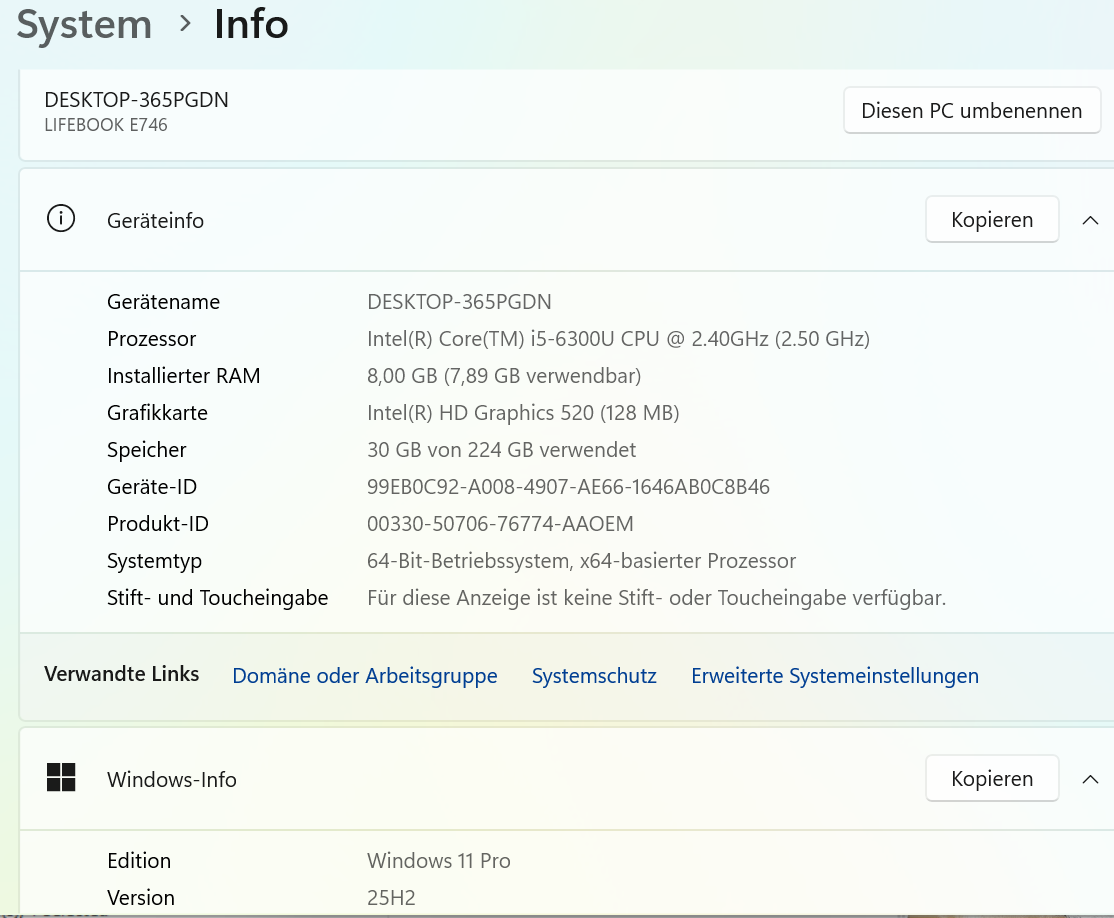Rename this PC via Diesen PC umbenennen
Image resolution: width=1114 pixels, height=918 pixels.
click(x=971, y=111)
